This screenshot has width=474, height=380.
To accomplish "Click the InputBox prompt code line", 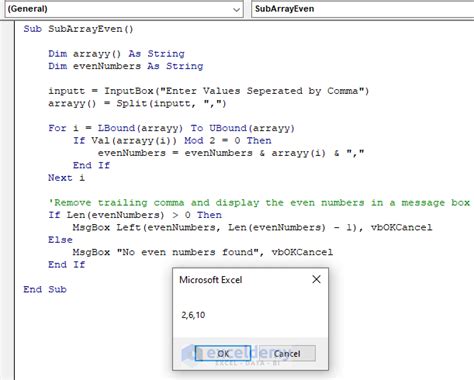I will click(209, 91).
